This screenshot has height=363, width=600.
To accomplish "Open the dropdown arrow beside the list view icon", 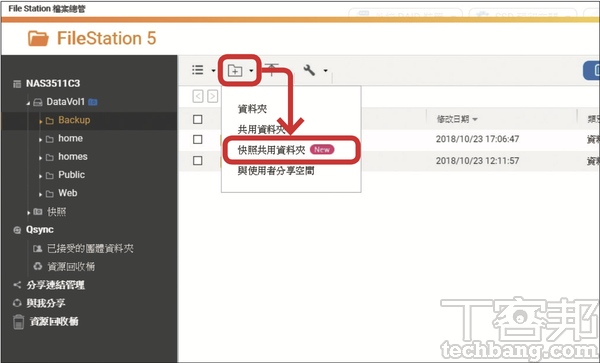I will click(x=213, y=70).
